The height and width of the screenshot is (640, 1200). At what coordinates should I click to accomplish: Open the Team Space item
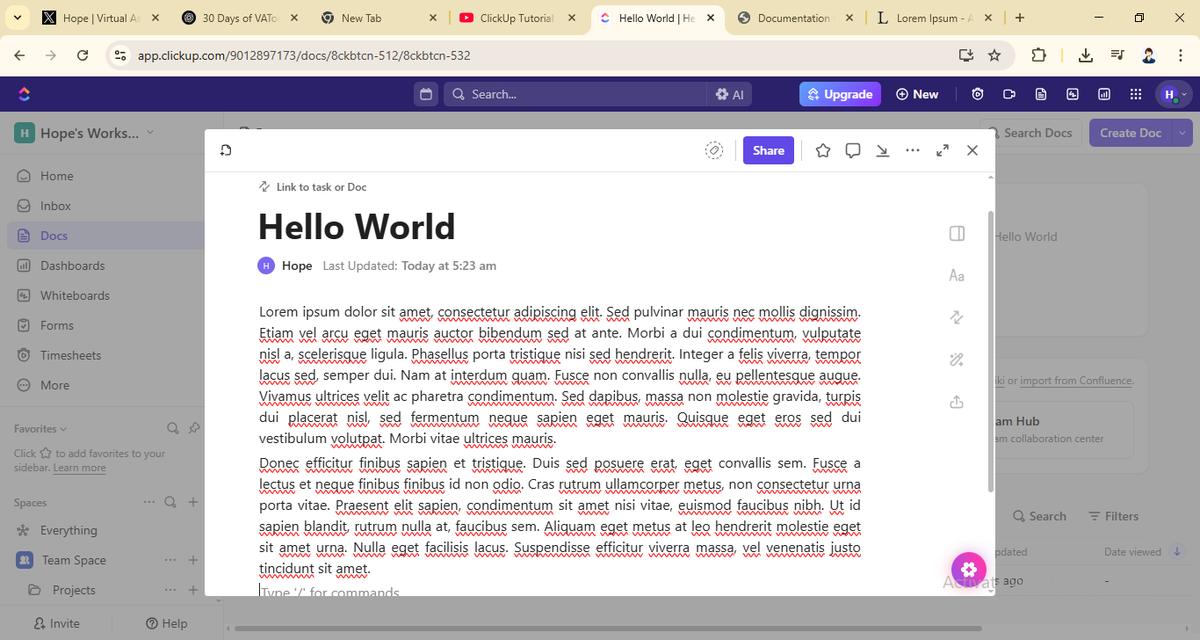[x=74, y=560]
